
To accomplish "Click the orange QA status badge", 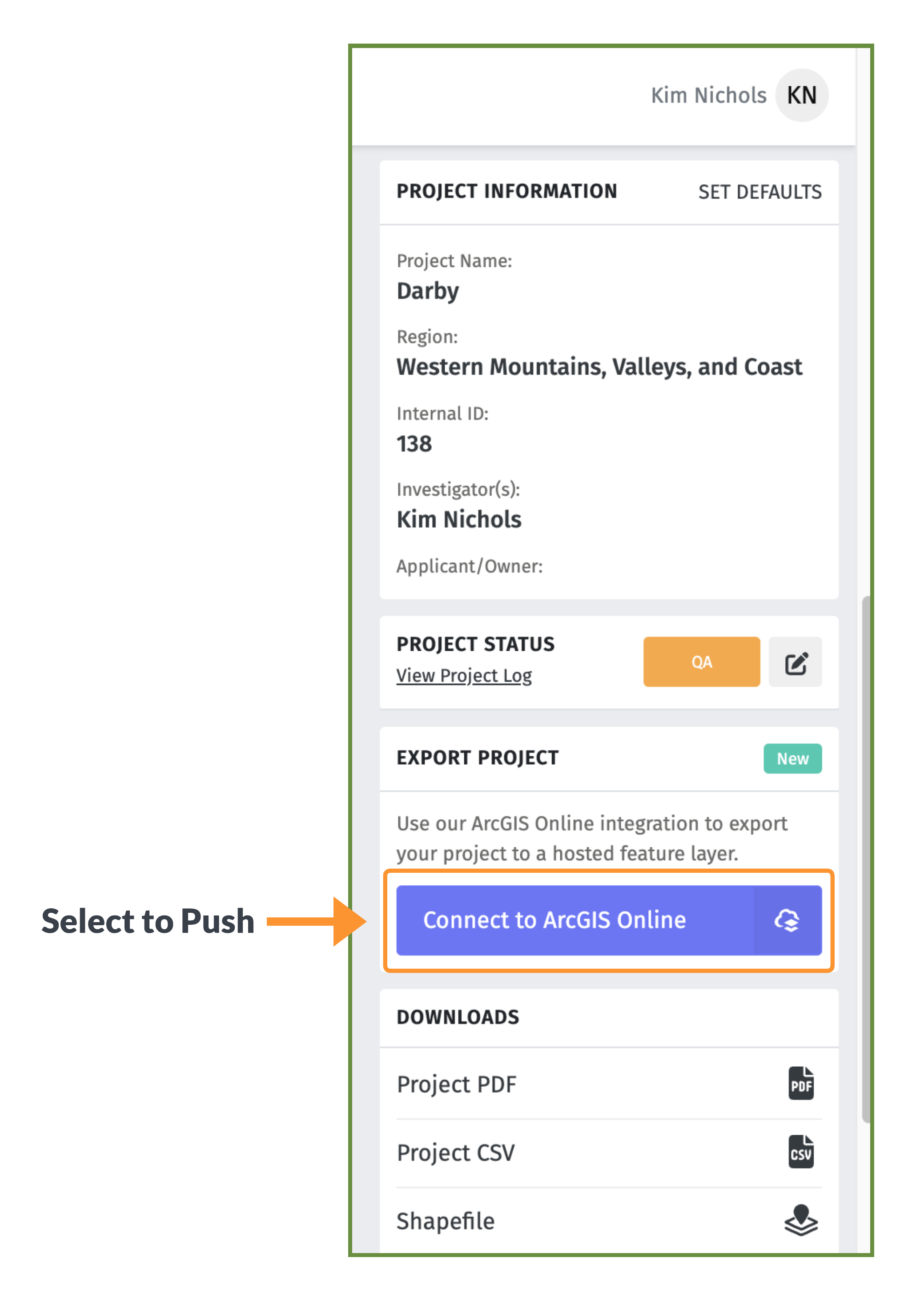I will click(x=702, y=662).
